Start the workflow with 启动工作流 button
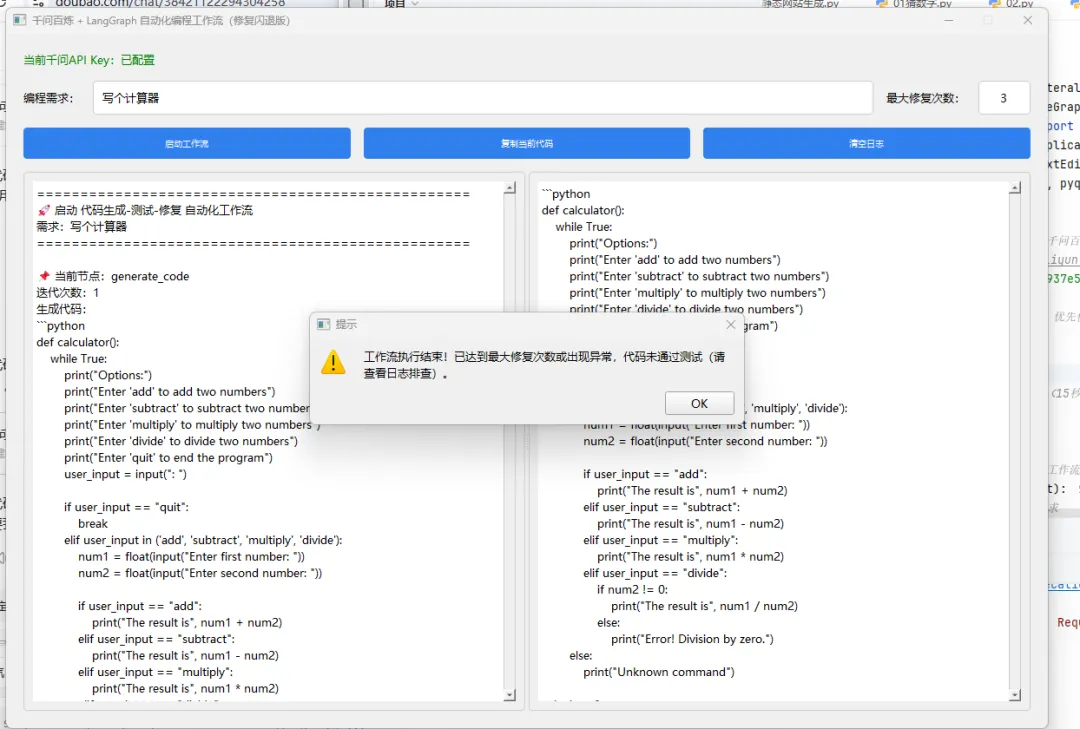Screen dimensions: 1080x729 [x=187, y=143]
